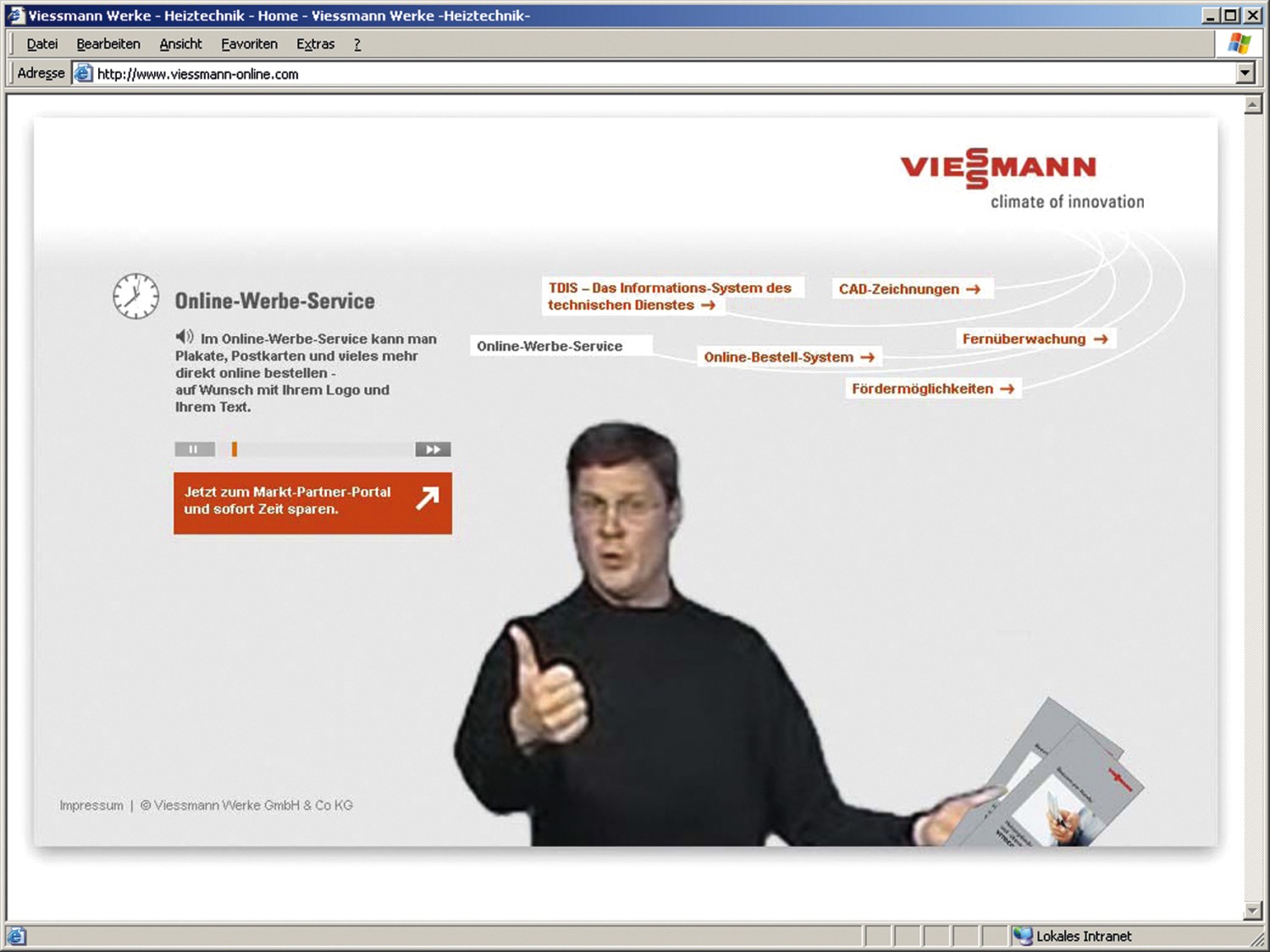The height and width of the screenshot is (952, 1270).
Task: Open the Fördermöglichkeiten link
Action: click(932, 388)
